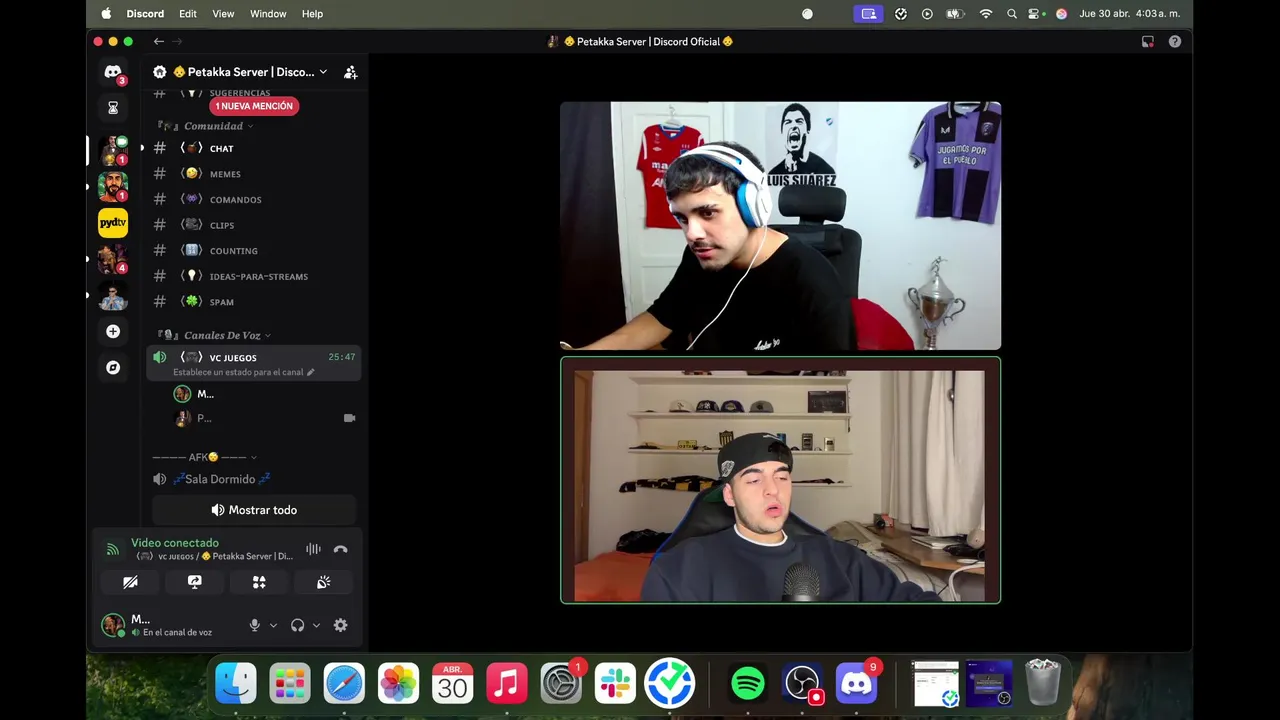This screenshot has height=720, width=1280.
Task: Open Safari from the dock
Action: coord(344,683)
